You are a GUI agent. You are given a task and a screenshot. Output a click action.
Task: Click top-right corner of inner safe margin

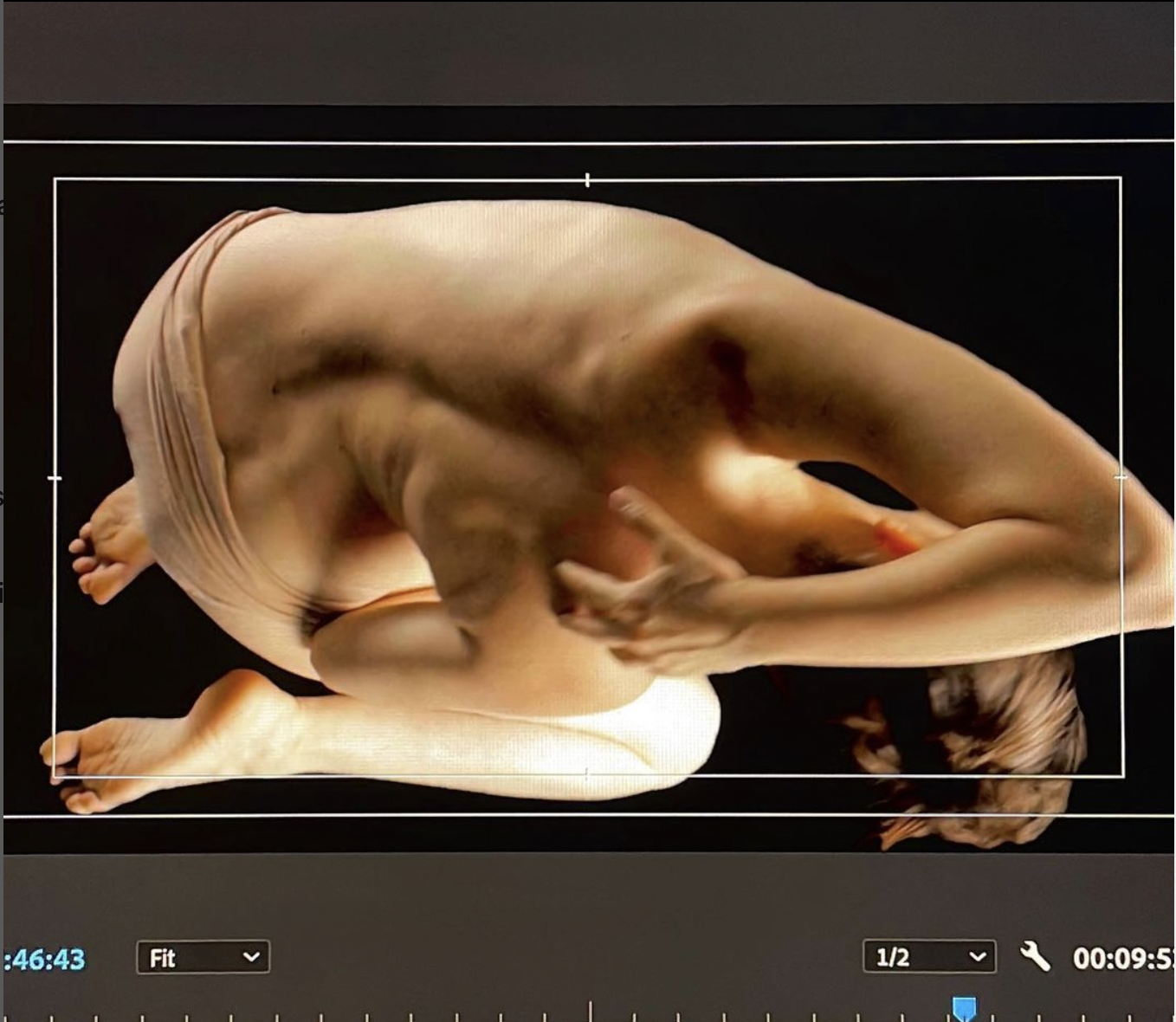(1121, 178)
